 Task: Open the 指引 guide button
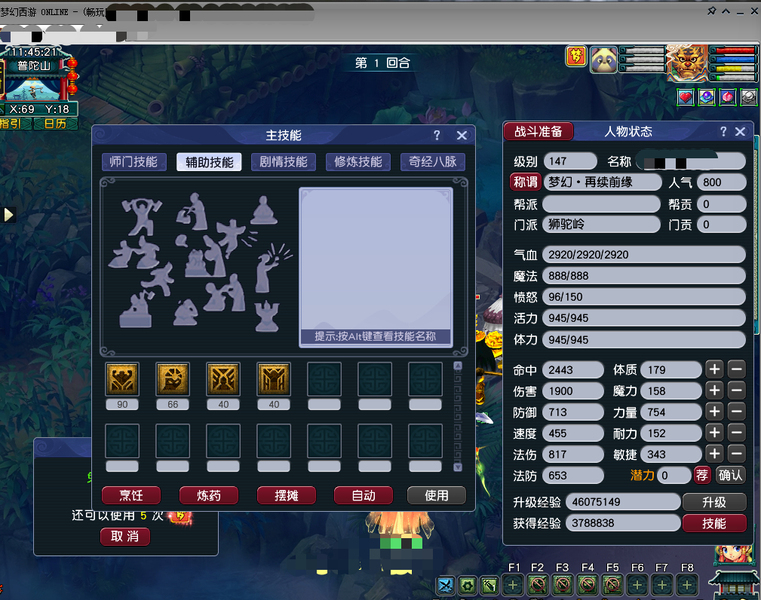coord(12,124)
